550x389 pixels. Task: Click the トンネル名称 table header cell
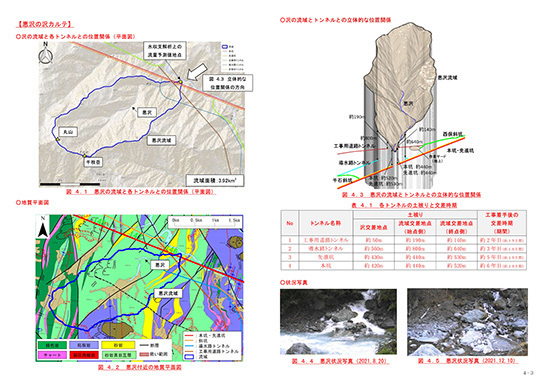(326, 223)
